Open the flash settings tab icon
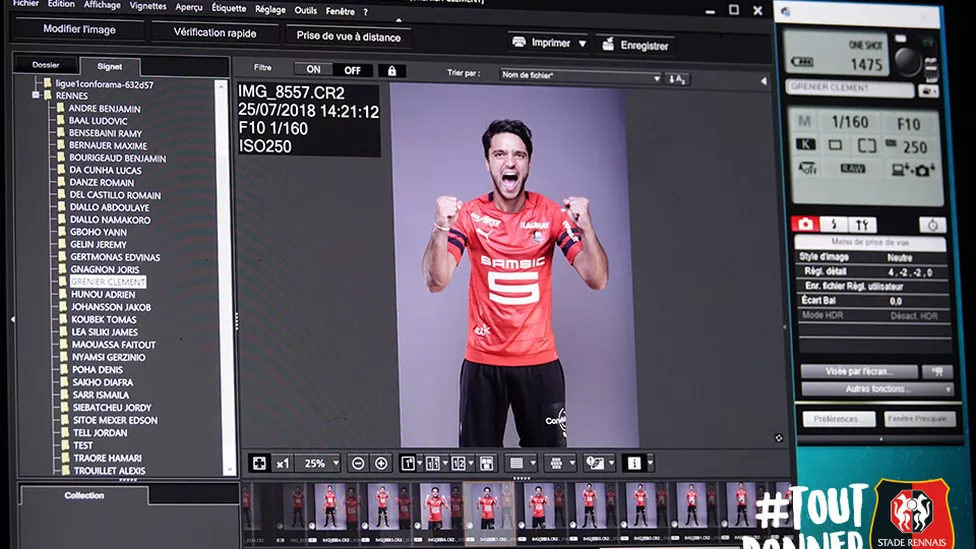Image resolution: width=976 pixels, height=549 pixels. point(833,225)
